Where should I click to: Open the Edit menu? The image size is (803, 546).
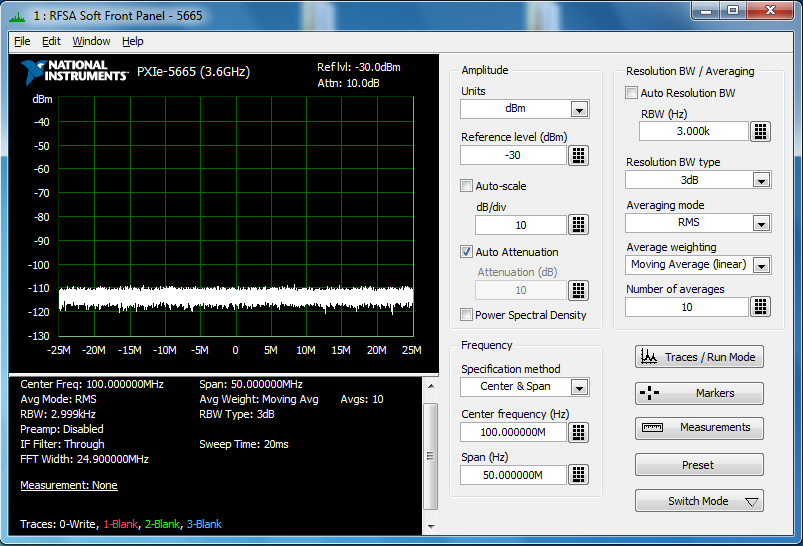point(51,41)
